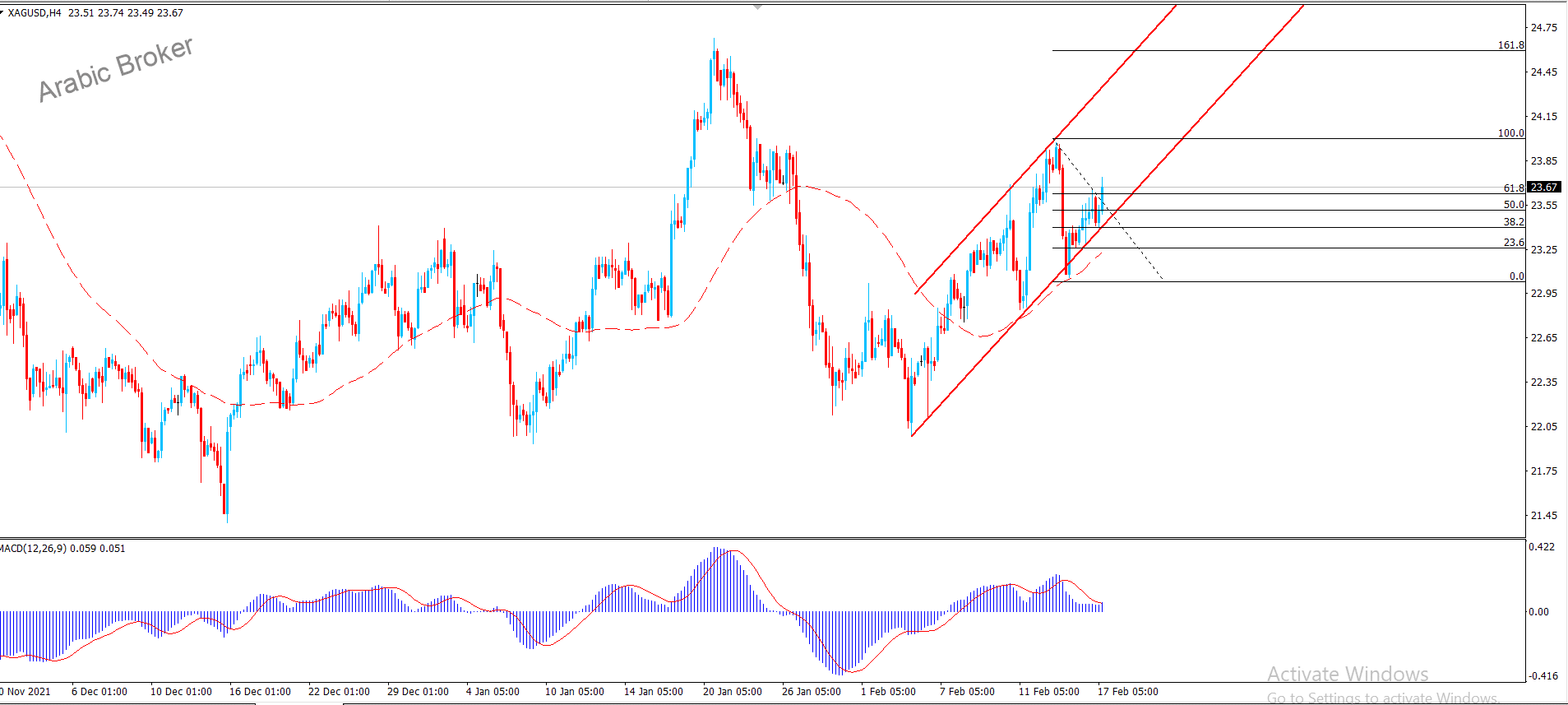Select the 22 Dec 01:00 date label
The height and width of the screenshot is (705, 1568).
(x=339, y=692)
